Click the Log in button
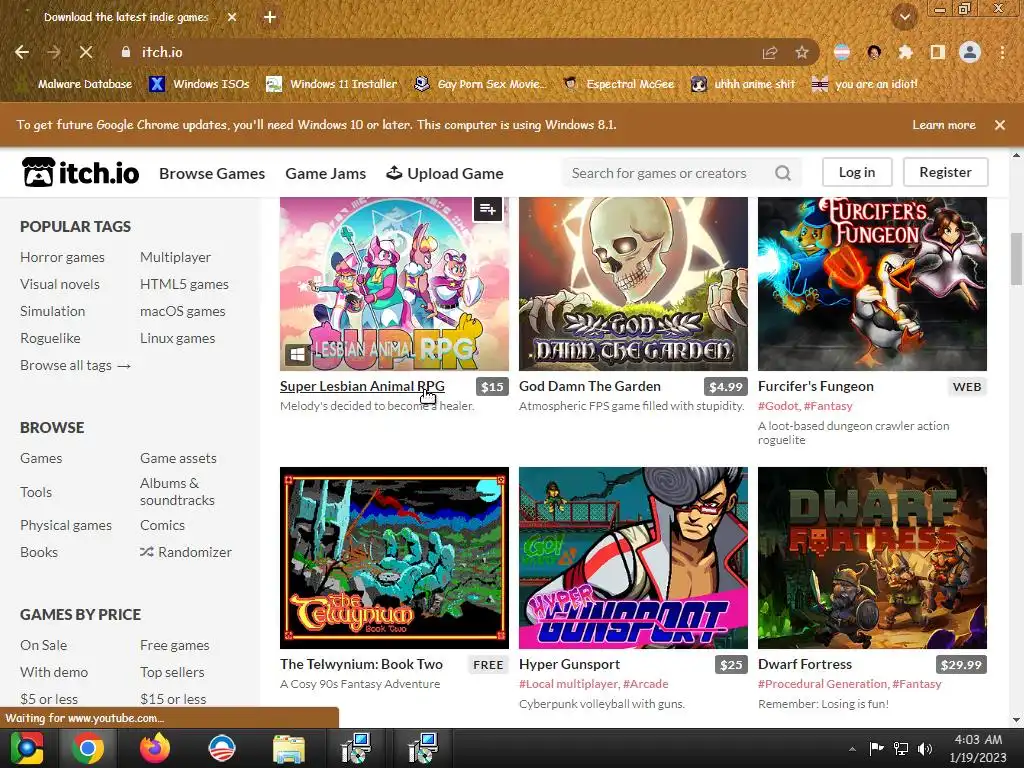The width and height of the screenshot is (1024, 768). (x=856, y=172)
